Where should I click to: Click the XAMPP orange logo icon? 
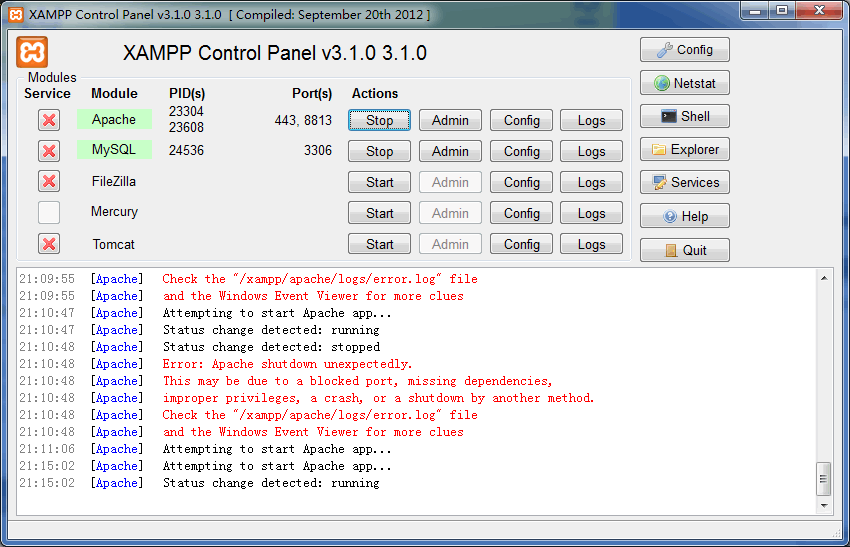point(32,52)
